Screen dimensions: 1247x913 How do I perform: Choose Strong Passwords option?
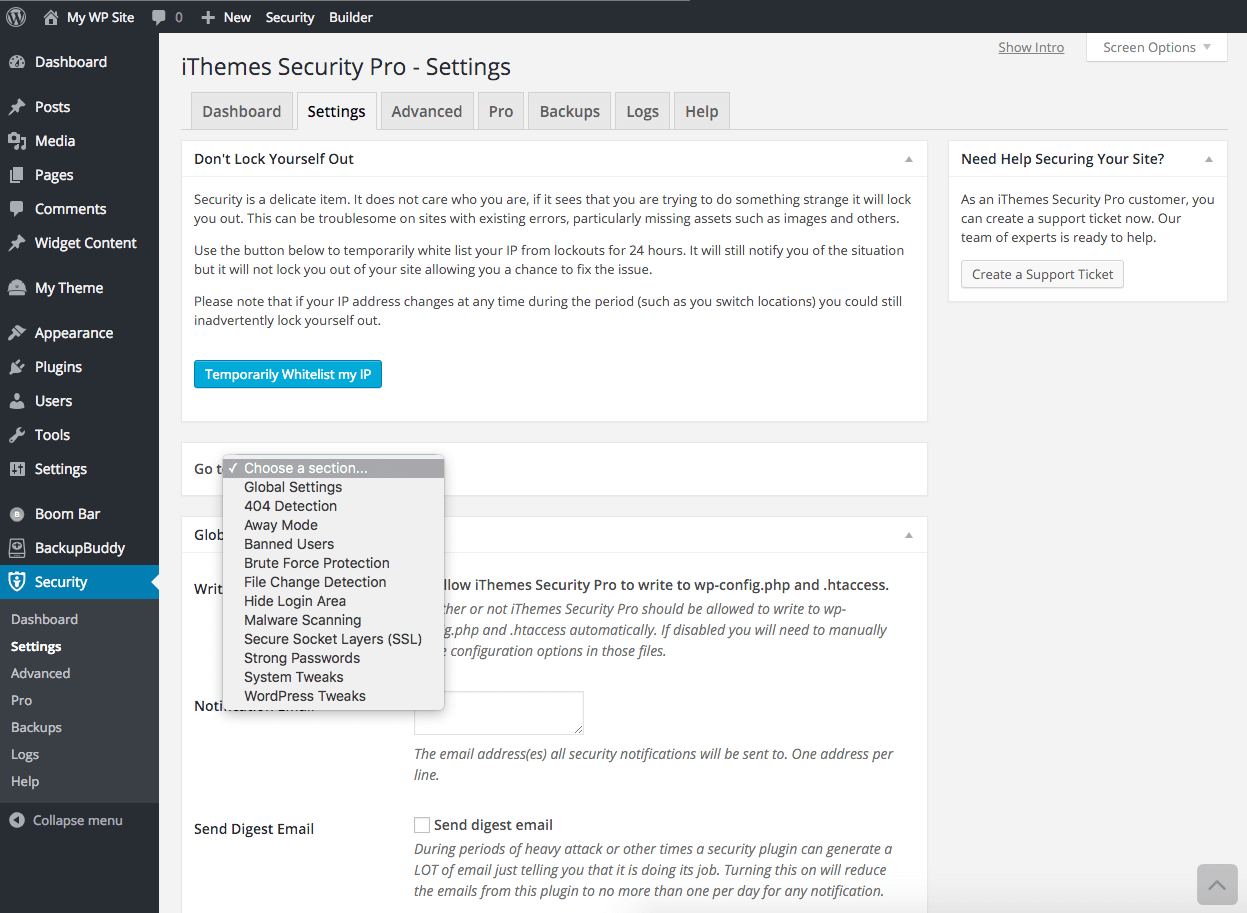(x=333, y=658)
